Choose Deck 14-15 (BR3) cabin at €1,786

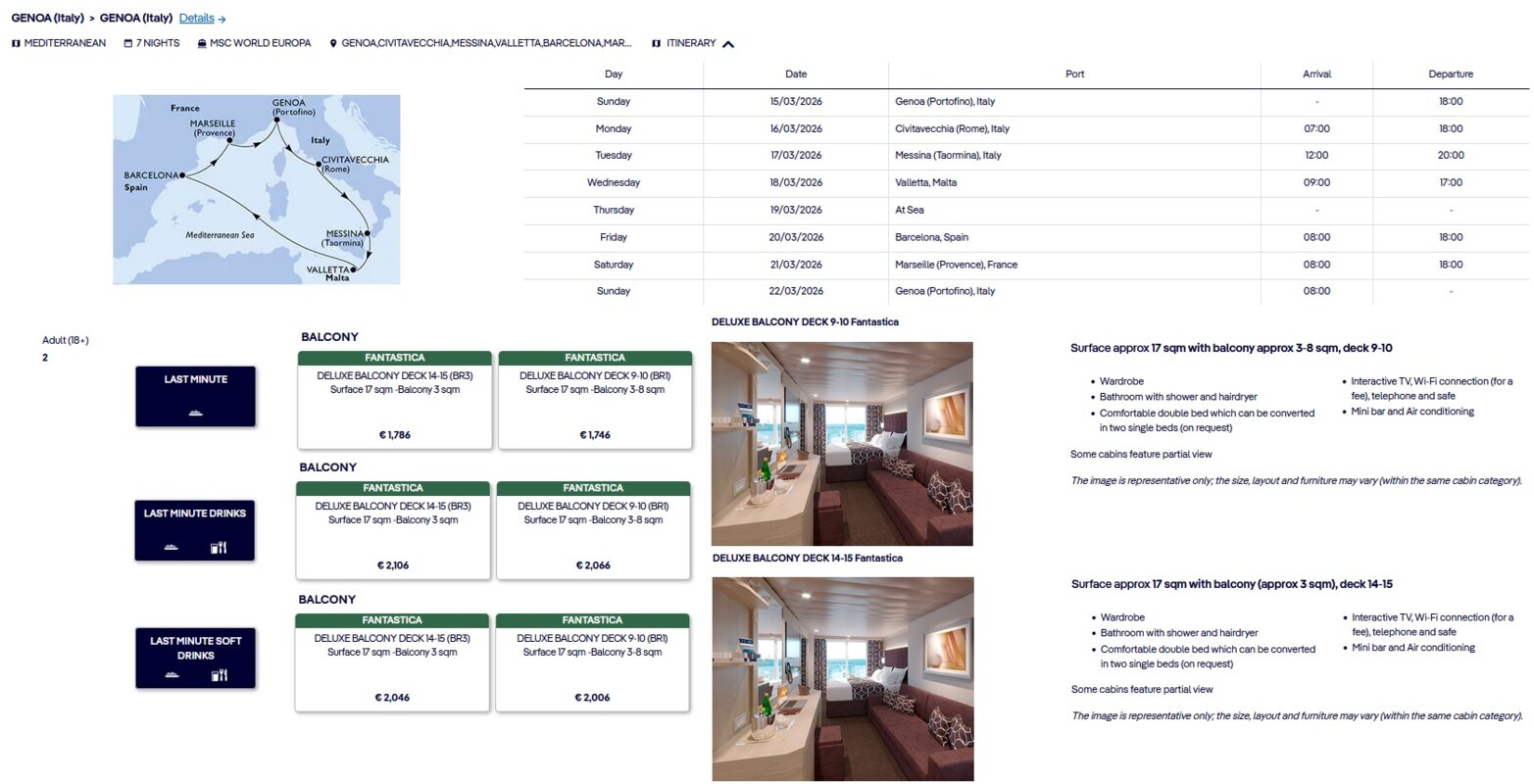[x=394, y=400]
